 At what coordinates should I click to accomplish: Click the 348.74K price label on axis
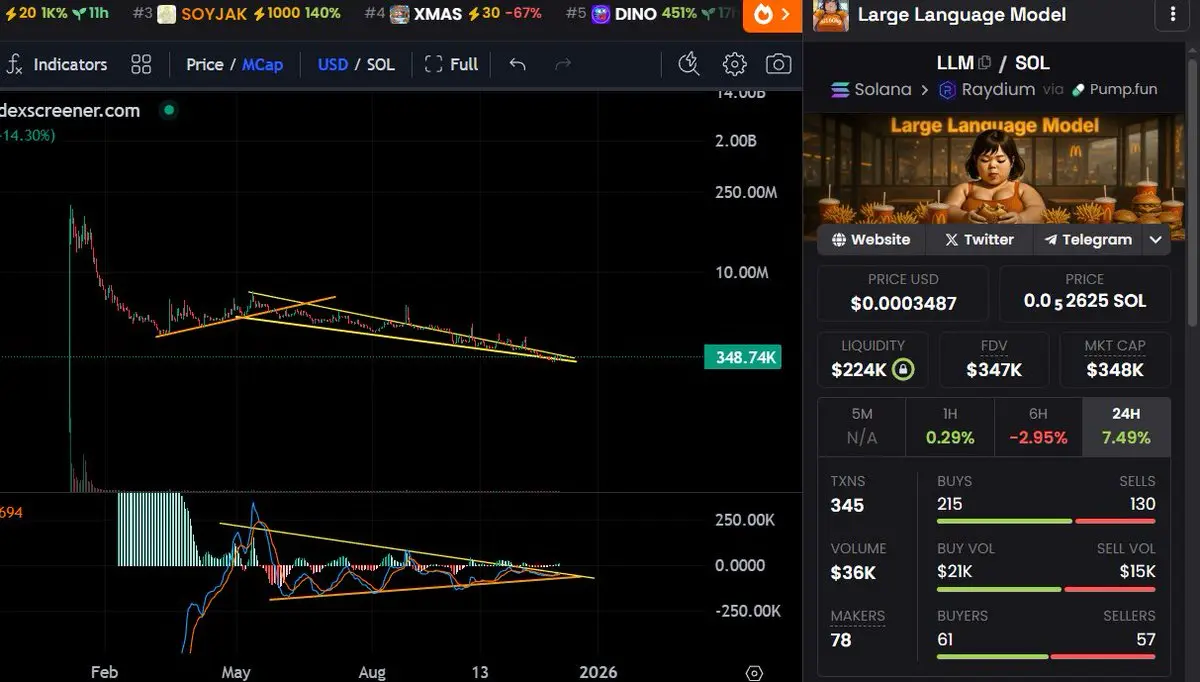(742, 357)
